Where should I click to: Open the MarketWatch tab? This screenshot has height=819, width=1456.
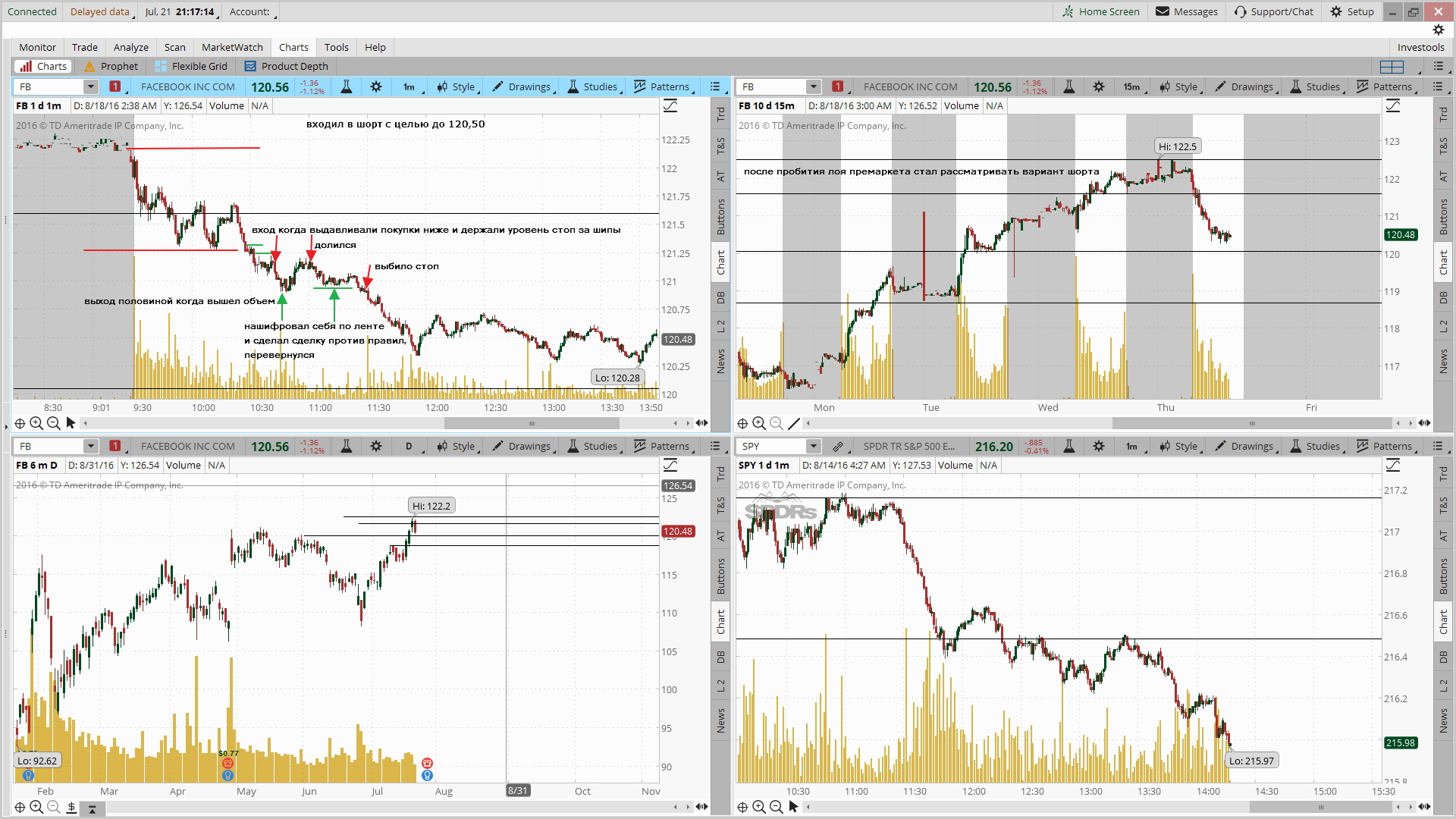coord(232,47)
